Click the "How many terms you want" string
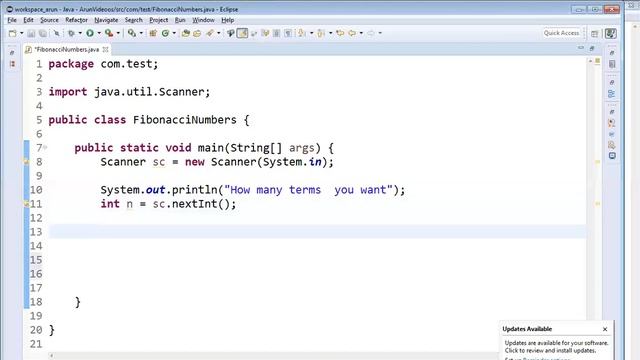The image size is (640, 360). pos(308,190)
